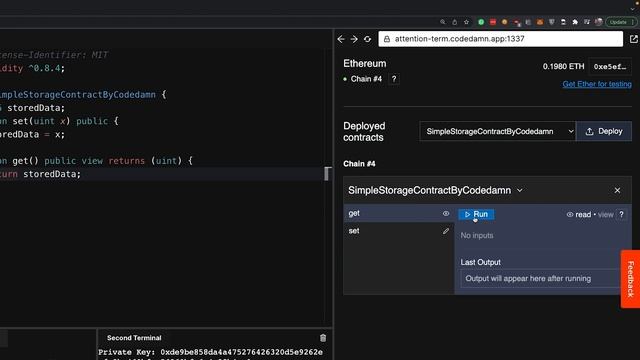Viewport: 640px width, 360px height.
Task: Click the Get Ether for testing link
Action: tap(597, 84)
